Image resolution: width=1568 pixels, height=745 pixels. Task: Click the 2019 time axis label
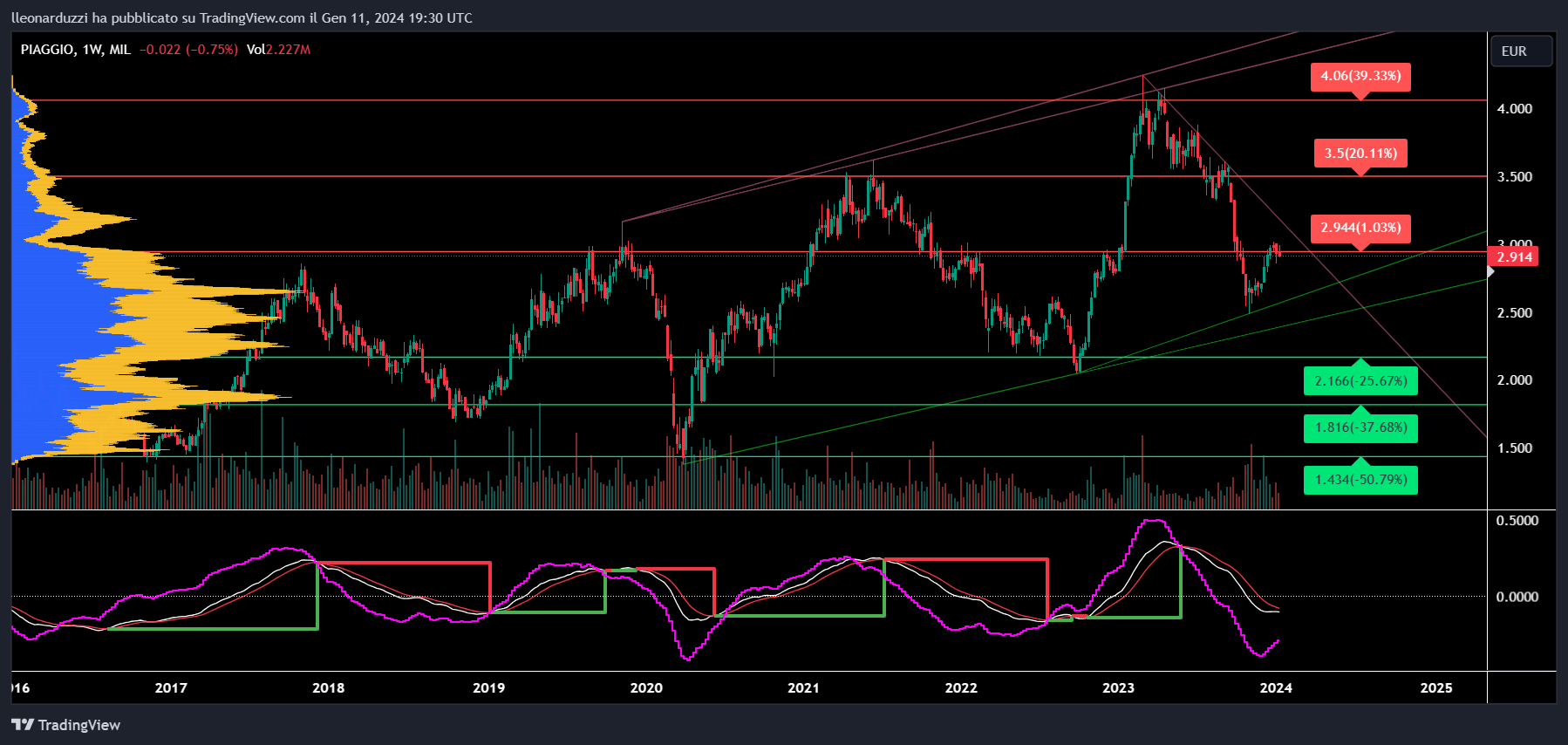click(x=488, y=688)
